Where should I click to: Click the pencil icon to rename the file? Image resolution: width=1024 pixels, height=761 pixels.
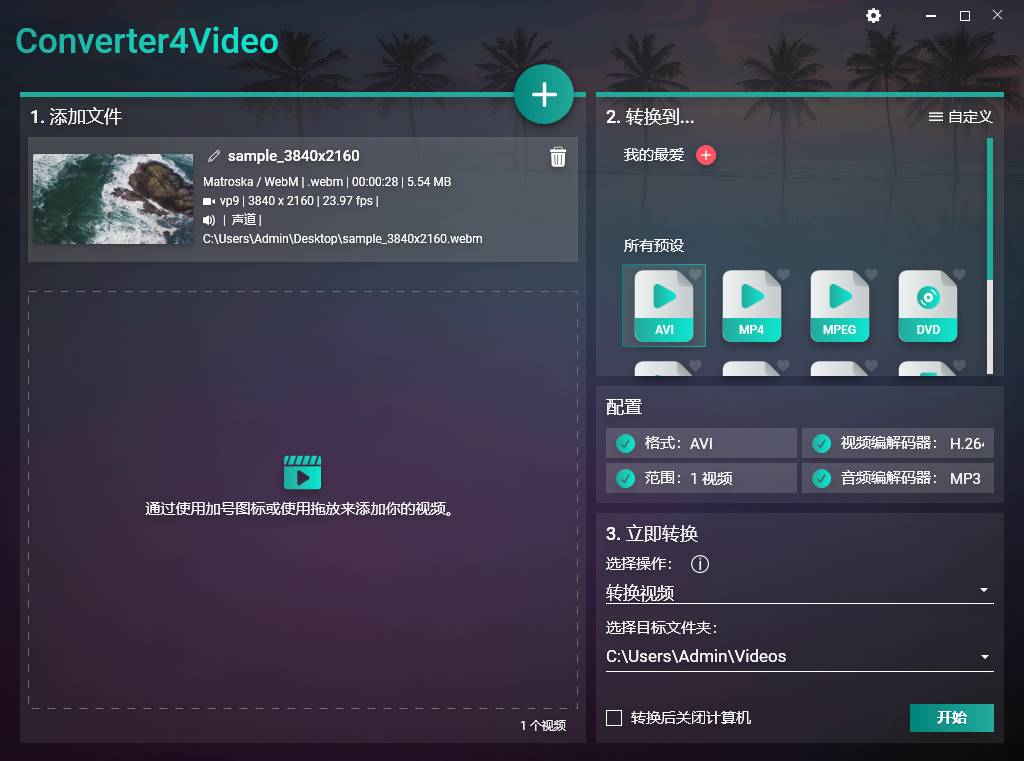click(213, 156)
